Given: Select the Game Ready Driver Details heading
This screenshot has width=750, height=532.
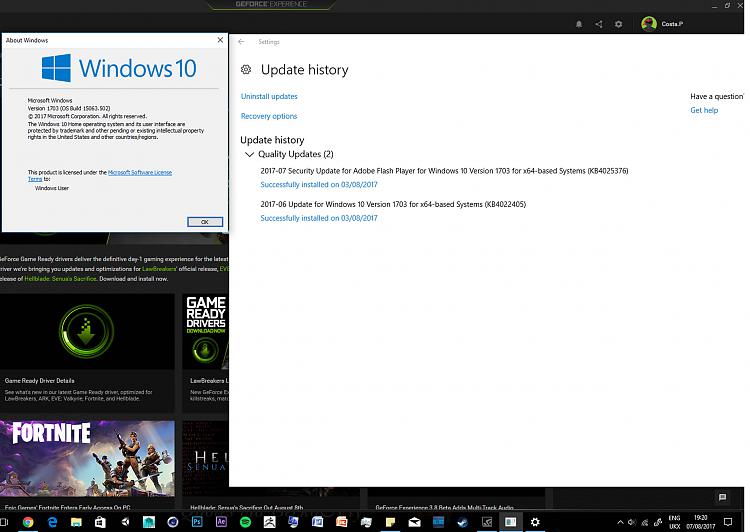Looking at the screenshot, I should pos(40,381).
